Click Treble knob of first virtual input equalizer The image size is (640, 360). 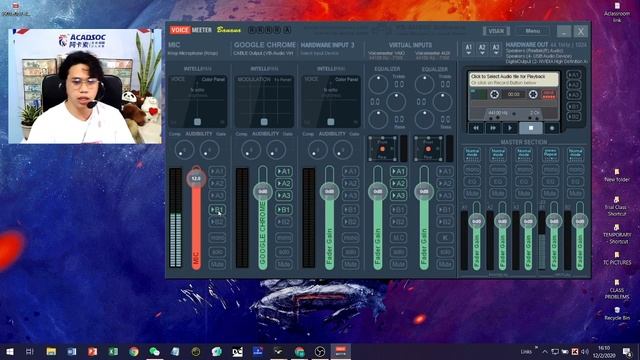378,84
